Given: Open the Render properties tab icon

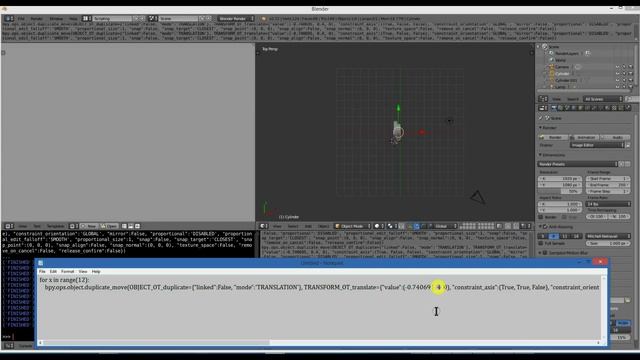Looking at the screenshot, I should 554,108.
